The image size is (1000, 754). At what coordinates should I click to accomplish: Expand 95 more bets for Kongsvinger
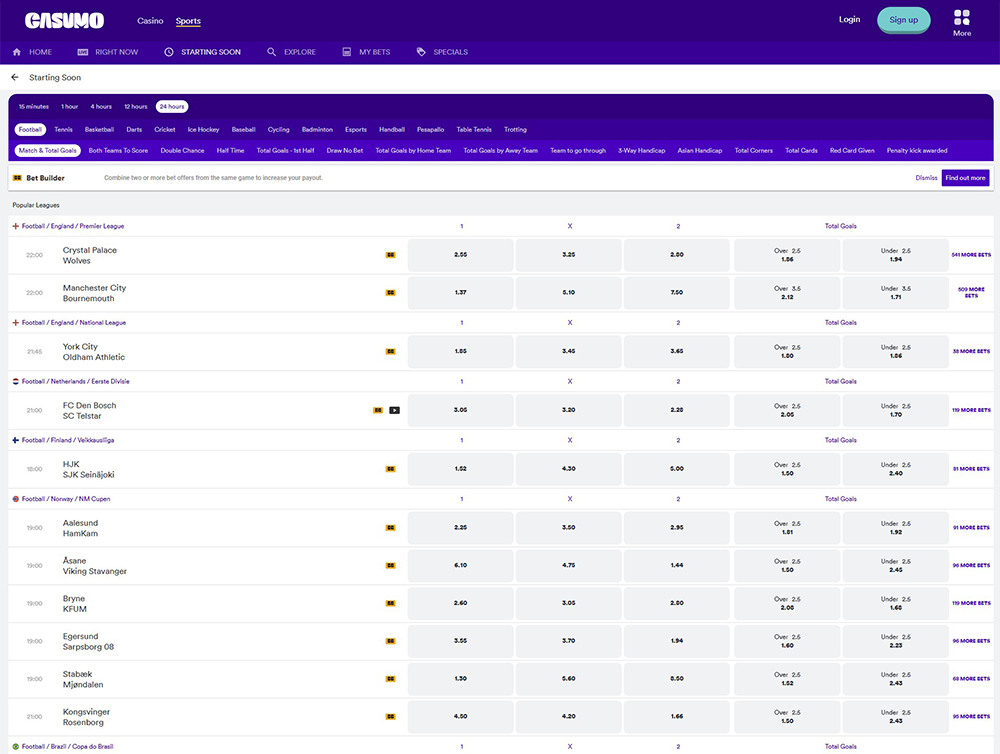click(x=971, y=716)
